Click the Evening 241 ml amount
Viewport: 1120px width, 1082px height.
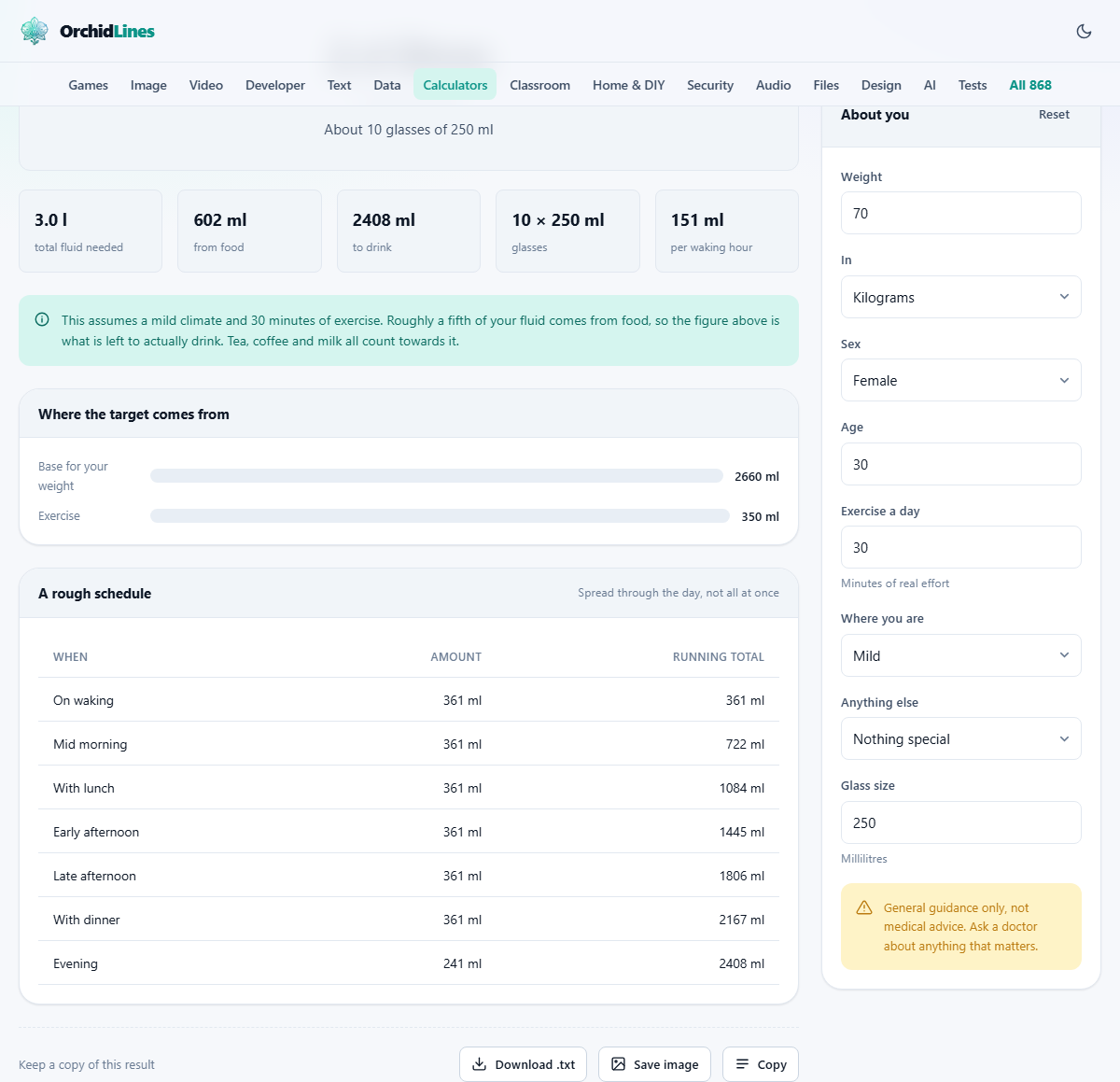coord(462,963)
